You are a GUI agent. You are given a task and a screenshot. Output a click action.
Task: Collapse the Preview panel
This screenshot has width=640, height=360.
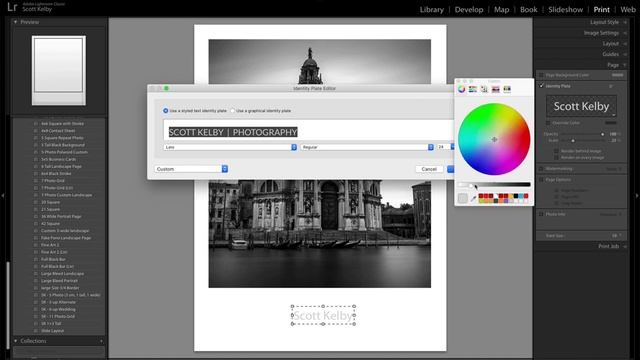point(16,22)
